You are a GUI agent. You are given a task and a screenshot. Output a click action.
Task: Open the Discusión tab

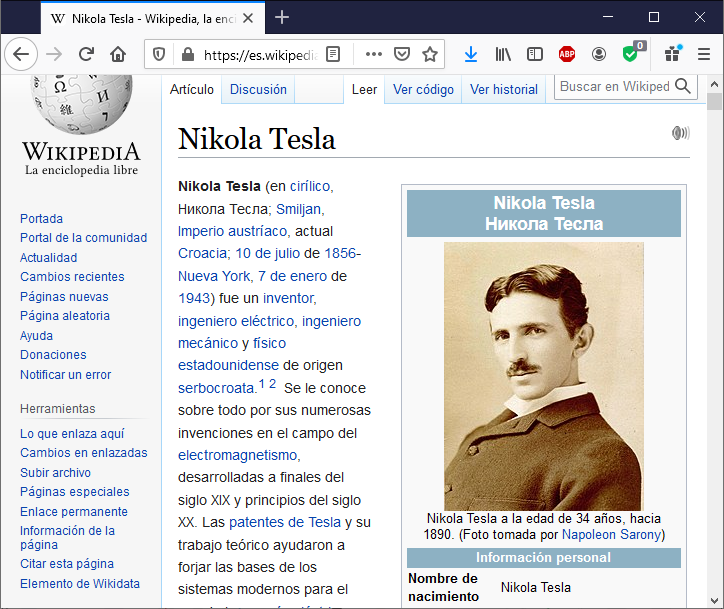258,89
